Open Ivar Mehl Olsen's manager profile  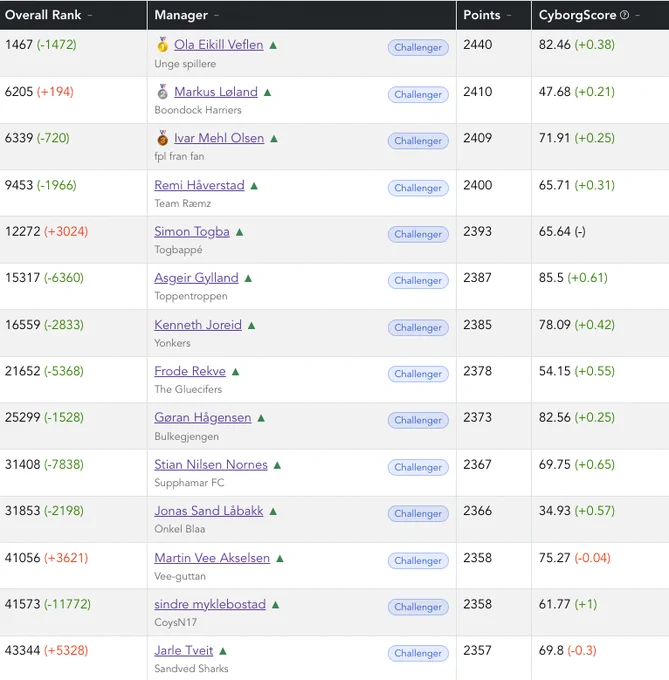219,138
